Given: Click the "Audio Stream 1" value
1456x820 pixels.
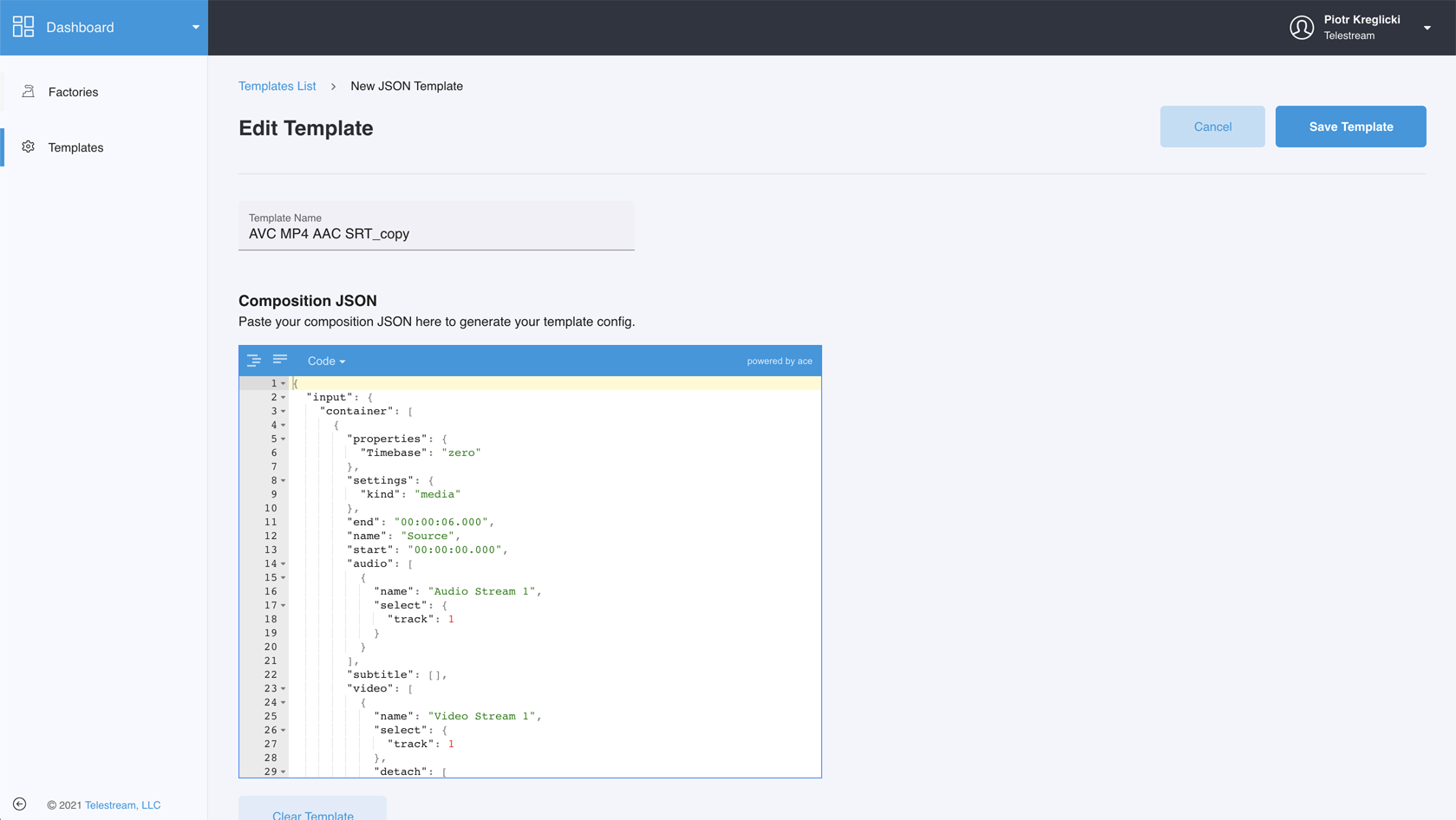Looking at the screenshot, I should [x=481, y=591].
